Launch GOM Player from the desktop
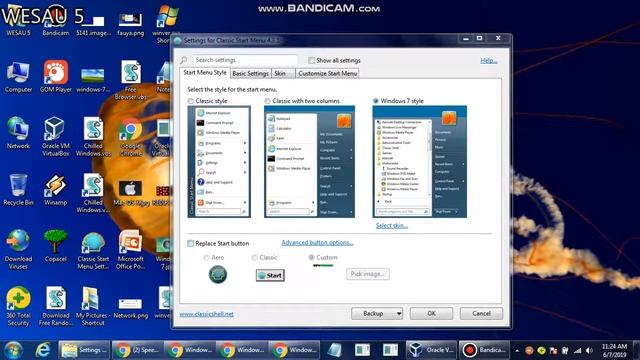640x360 pixels. [x=56, y=77]
